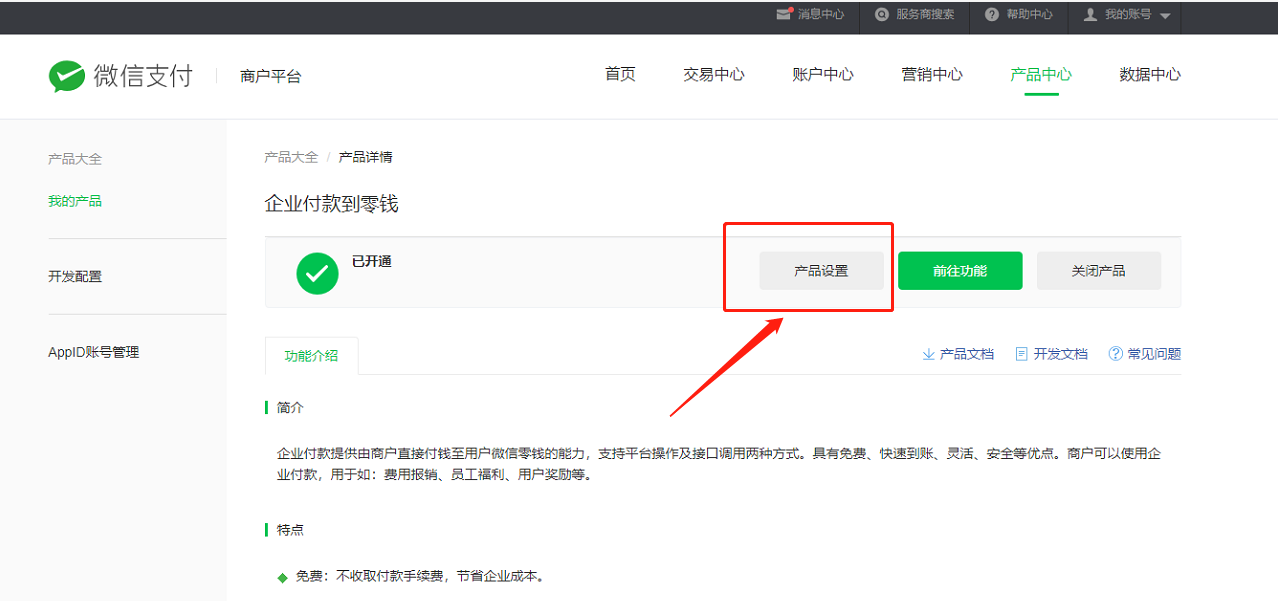Click the 关闭产品 button

[x=1098, y=271]
